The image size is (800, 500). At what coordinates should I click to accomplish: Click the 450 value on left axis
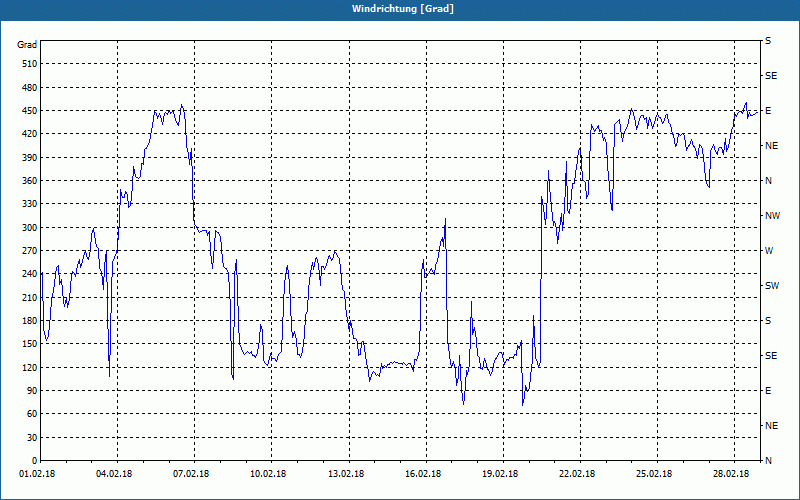click(30, 111)
